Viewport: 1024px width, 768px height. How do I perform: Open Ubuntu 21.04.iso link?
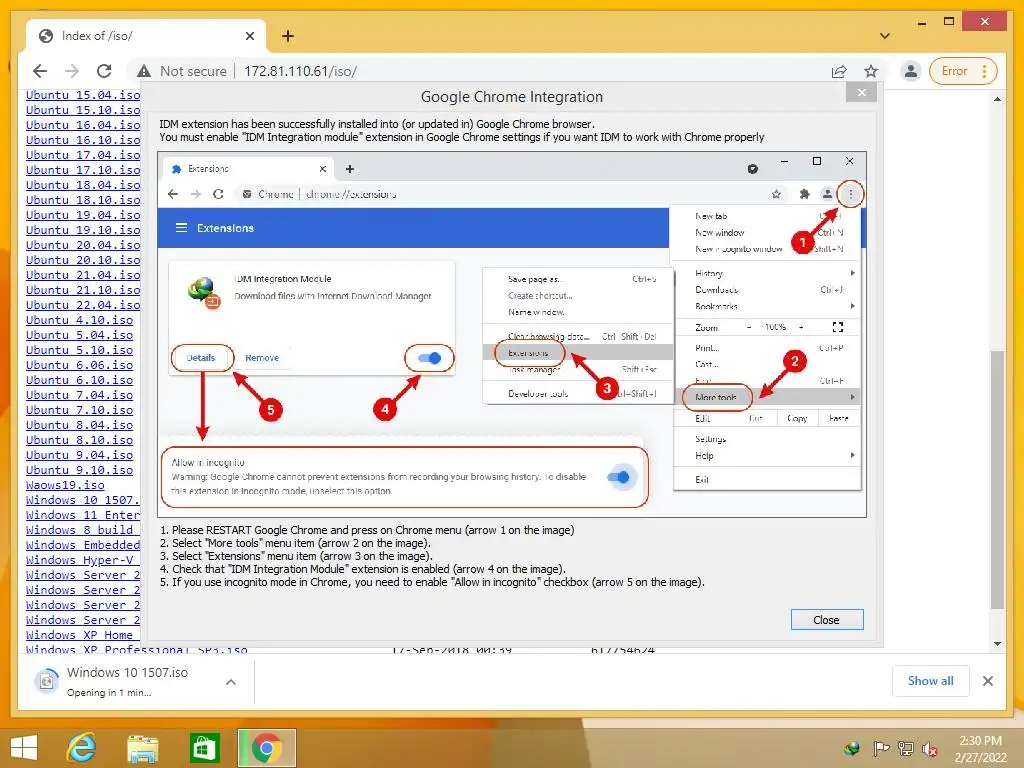click(x=83, y=276)
